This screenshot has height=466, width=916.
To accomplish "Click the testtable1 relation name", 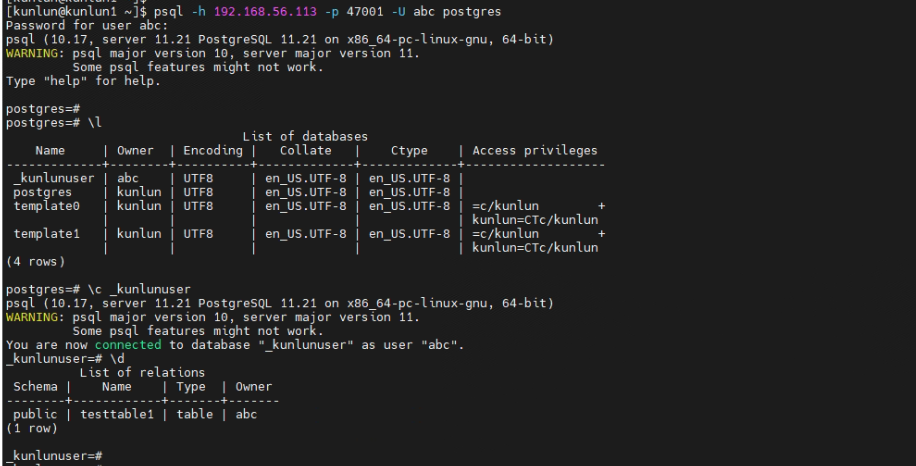I will pos(117,414).
